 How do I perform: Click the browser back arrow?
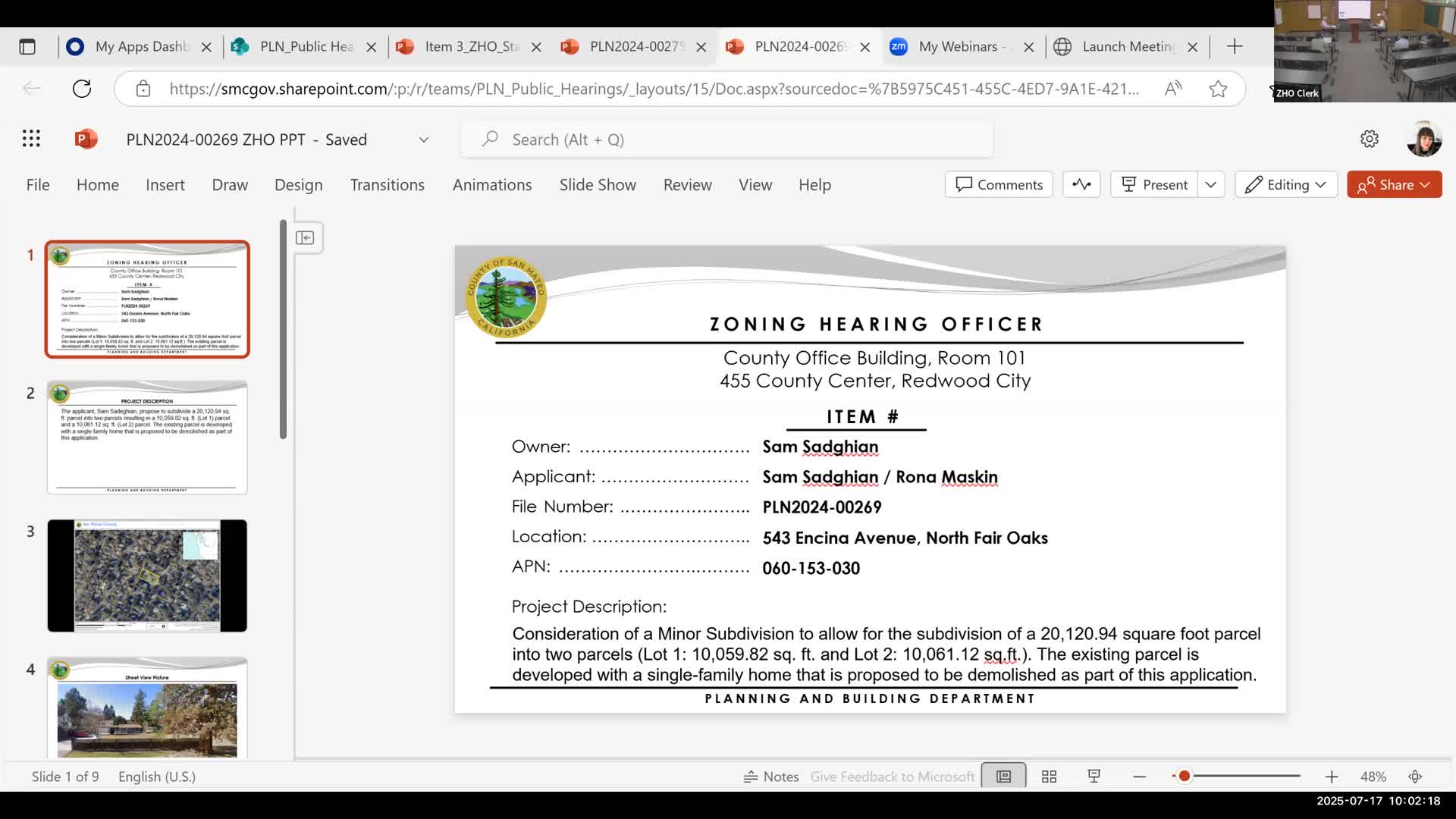point(33,88)
